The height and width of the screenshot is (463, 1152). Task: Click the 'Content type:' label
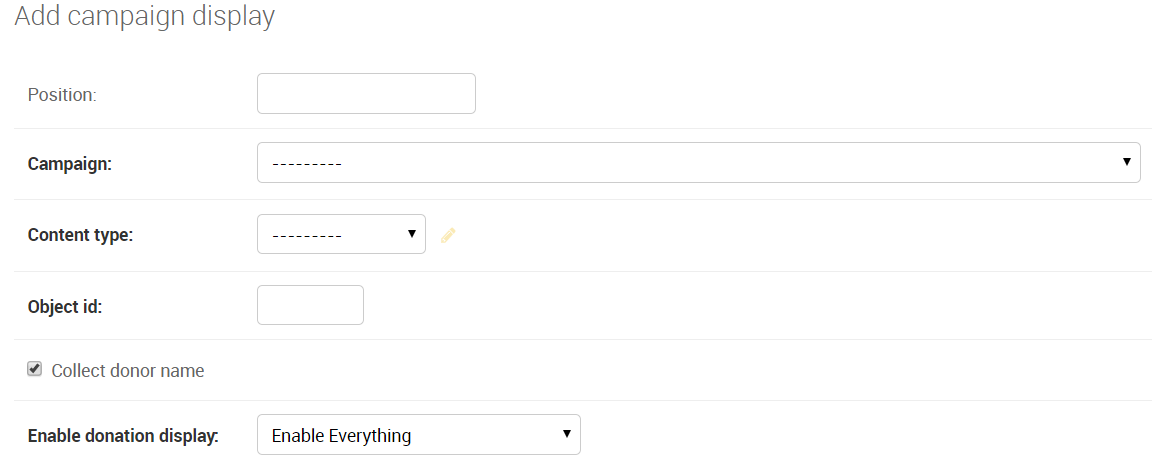(x=80, y=235)
